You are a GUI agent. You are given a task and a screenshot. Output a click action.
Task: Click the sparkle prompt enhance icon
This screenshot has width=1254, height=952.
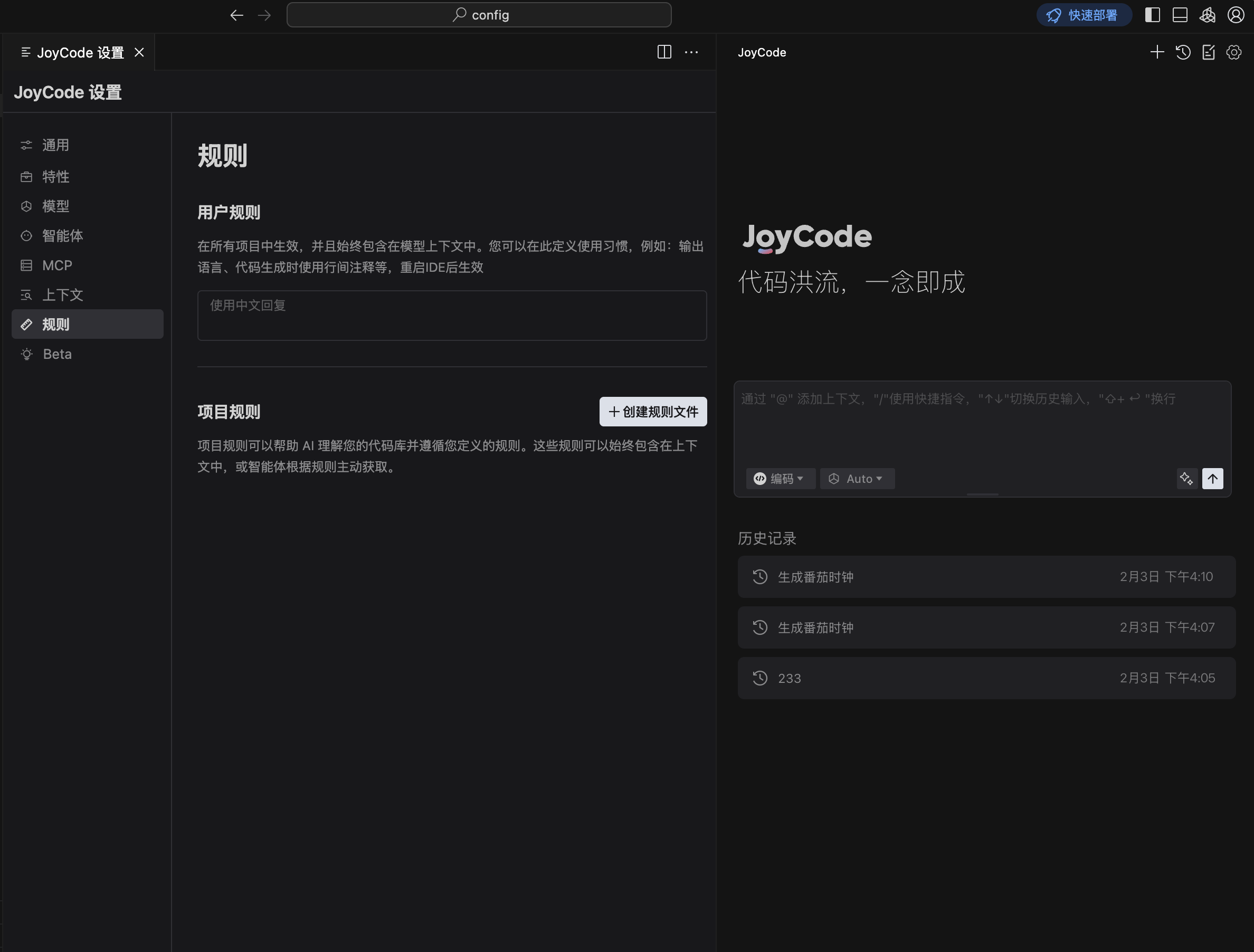coord(1186,479)
